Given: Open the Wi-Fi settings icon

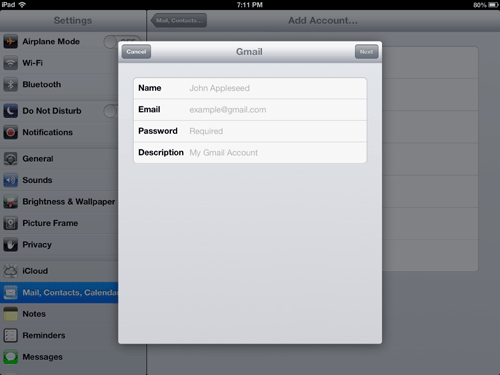Looking at the screenshot, I should pyautogui.click(x=10, y=63).
